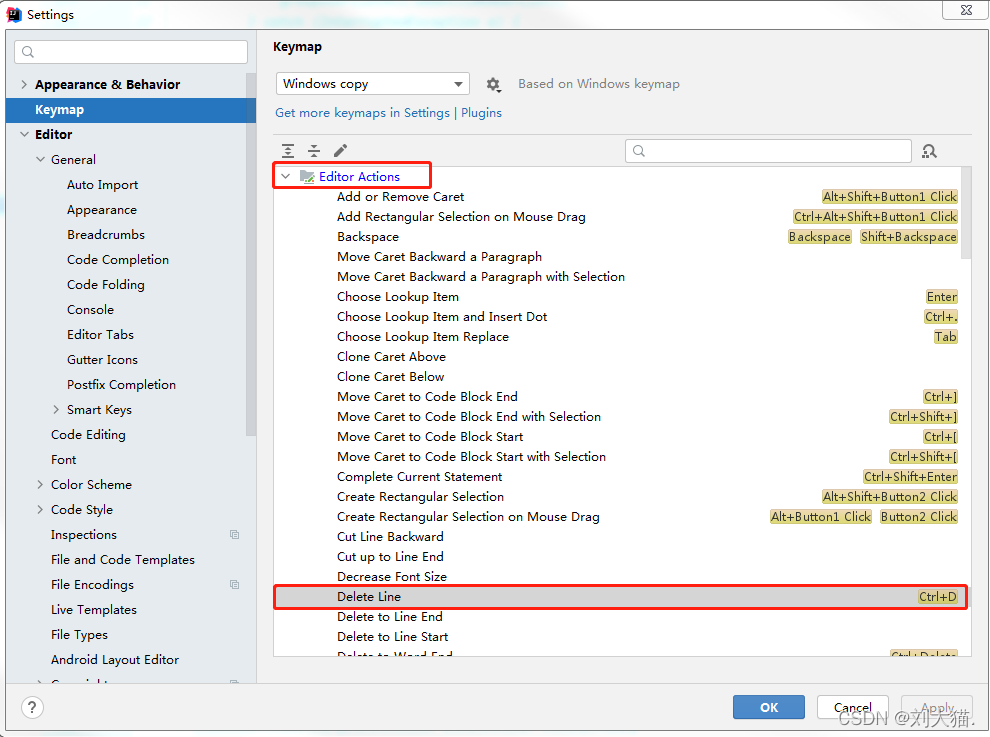Screen dimensions: 990x737
Task: Click the Apply button
Action: [x=937, y=707]
